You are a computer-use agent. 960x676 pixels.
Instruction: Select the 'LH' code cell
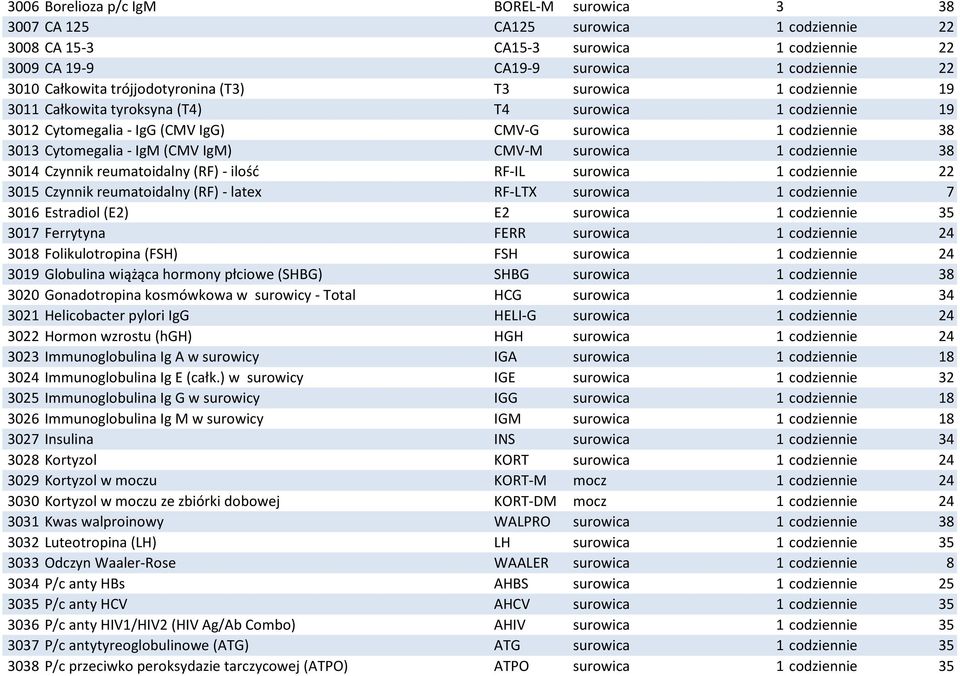502,543
